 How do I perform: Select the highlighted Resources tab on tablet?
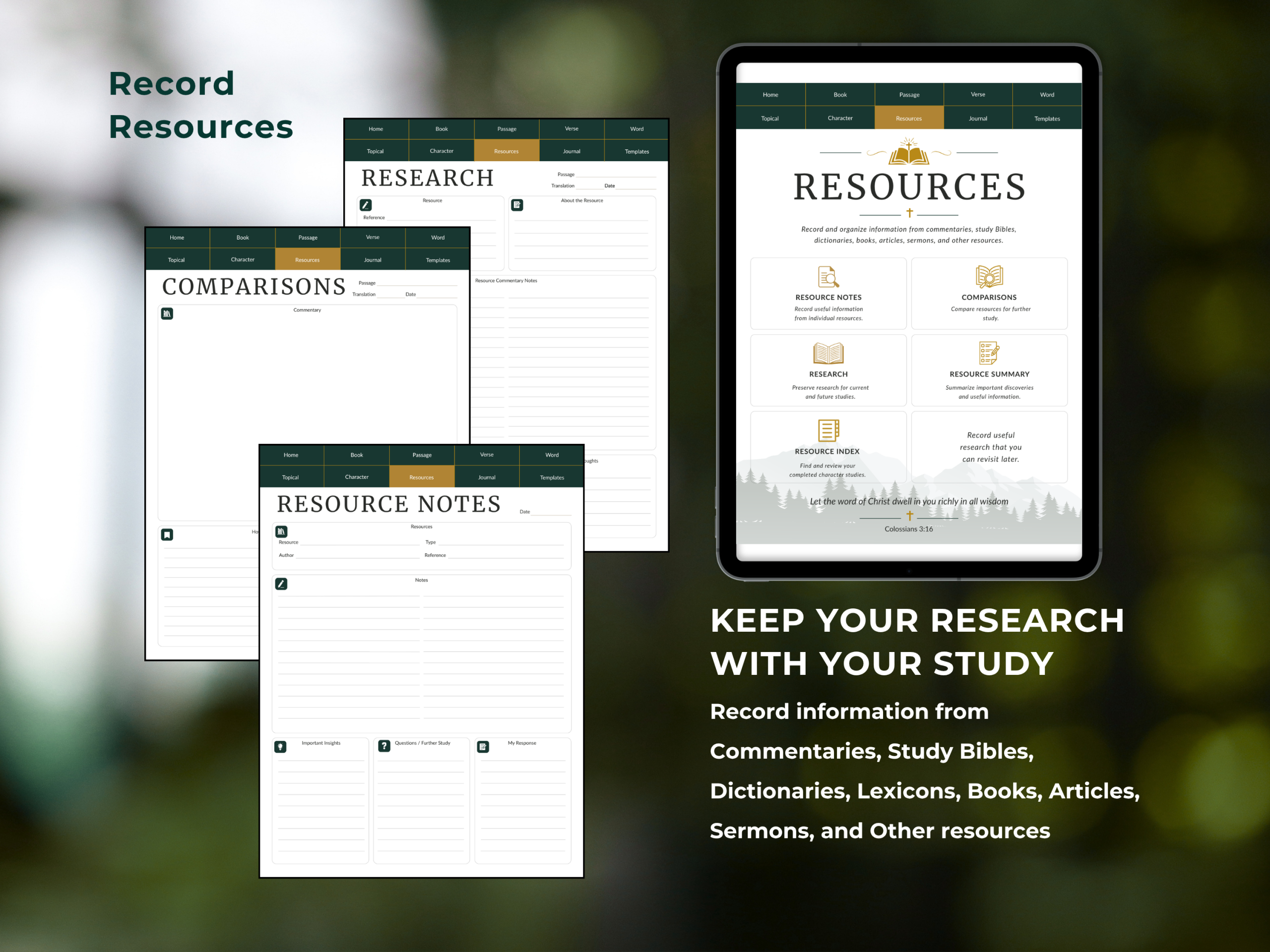pyautogui.click(x=909, y=118)
